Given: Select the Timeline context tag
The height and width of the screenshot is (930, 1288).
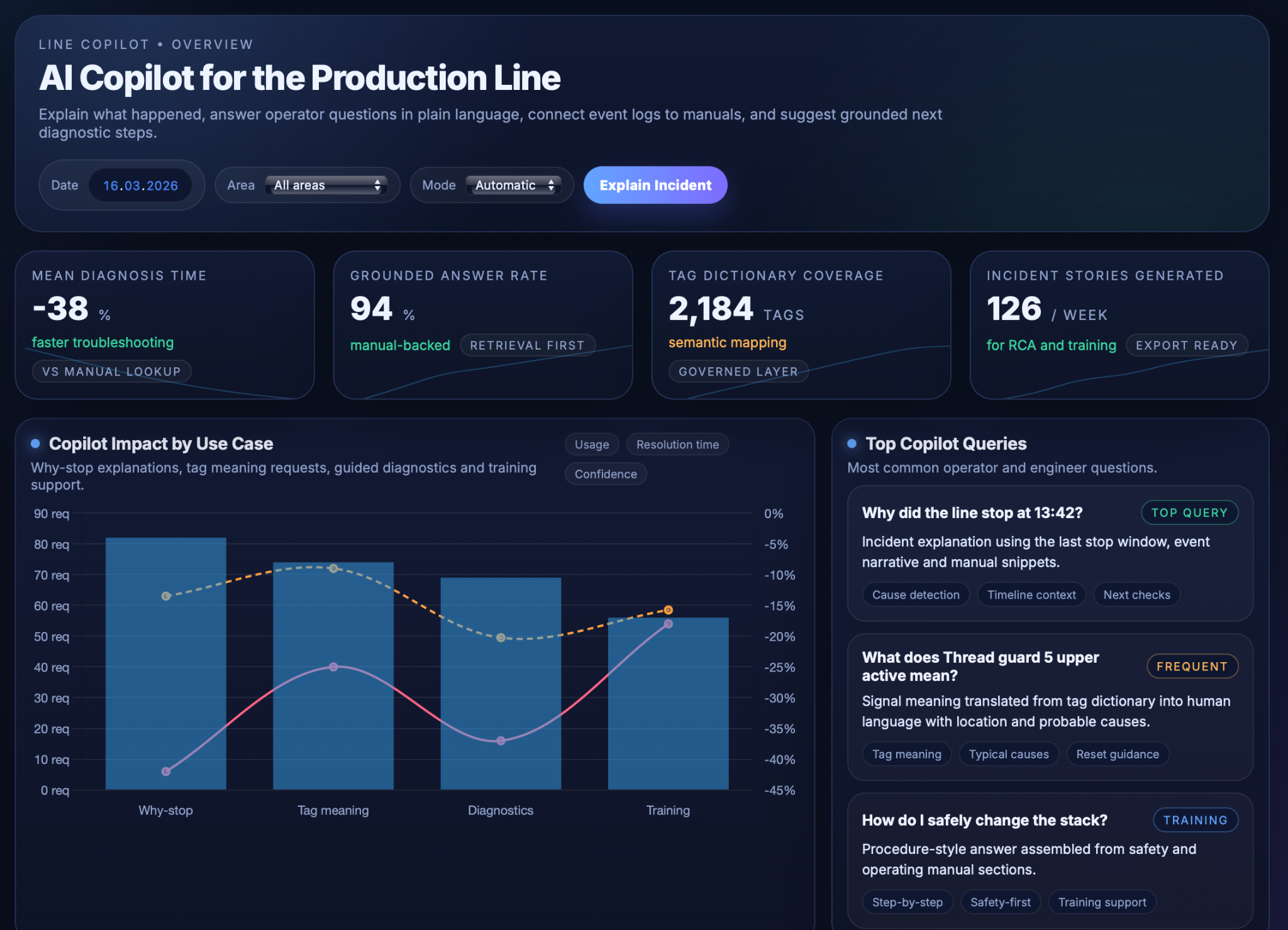Looking at the screenshot, I should (1031, 595).
